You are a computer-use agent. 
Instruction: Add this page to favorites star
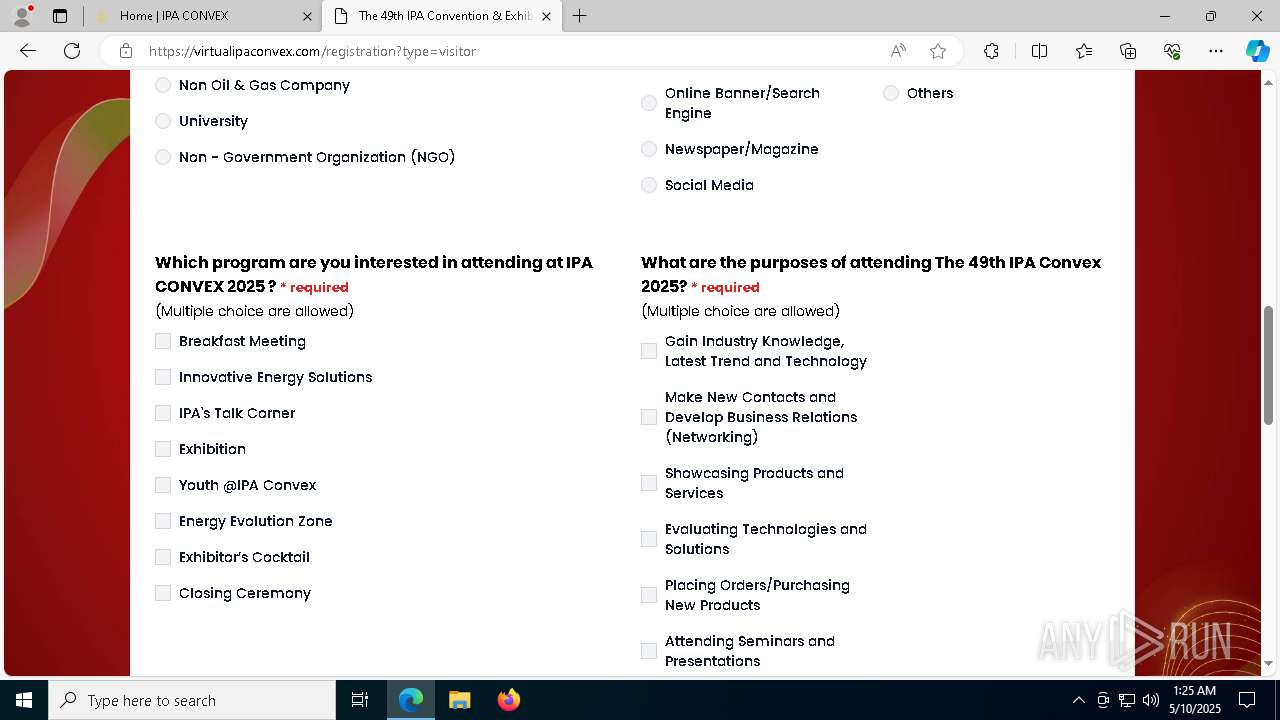(937, 51)
